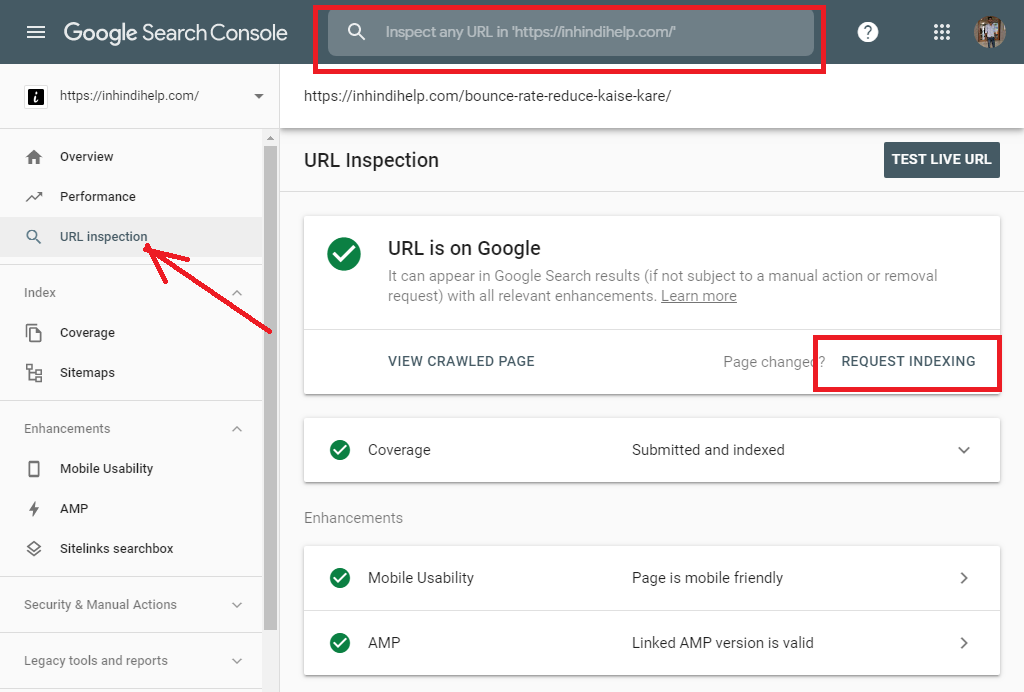Expand the Coverage card chevron

point(963,450)
